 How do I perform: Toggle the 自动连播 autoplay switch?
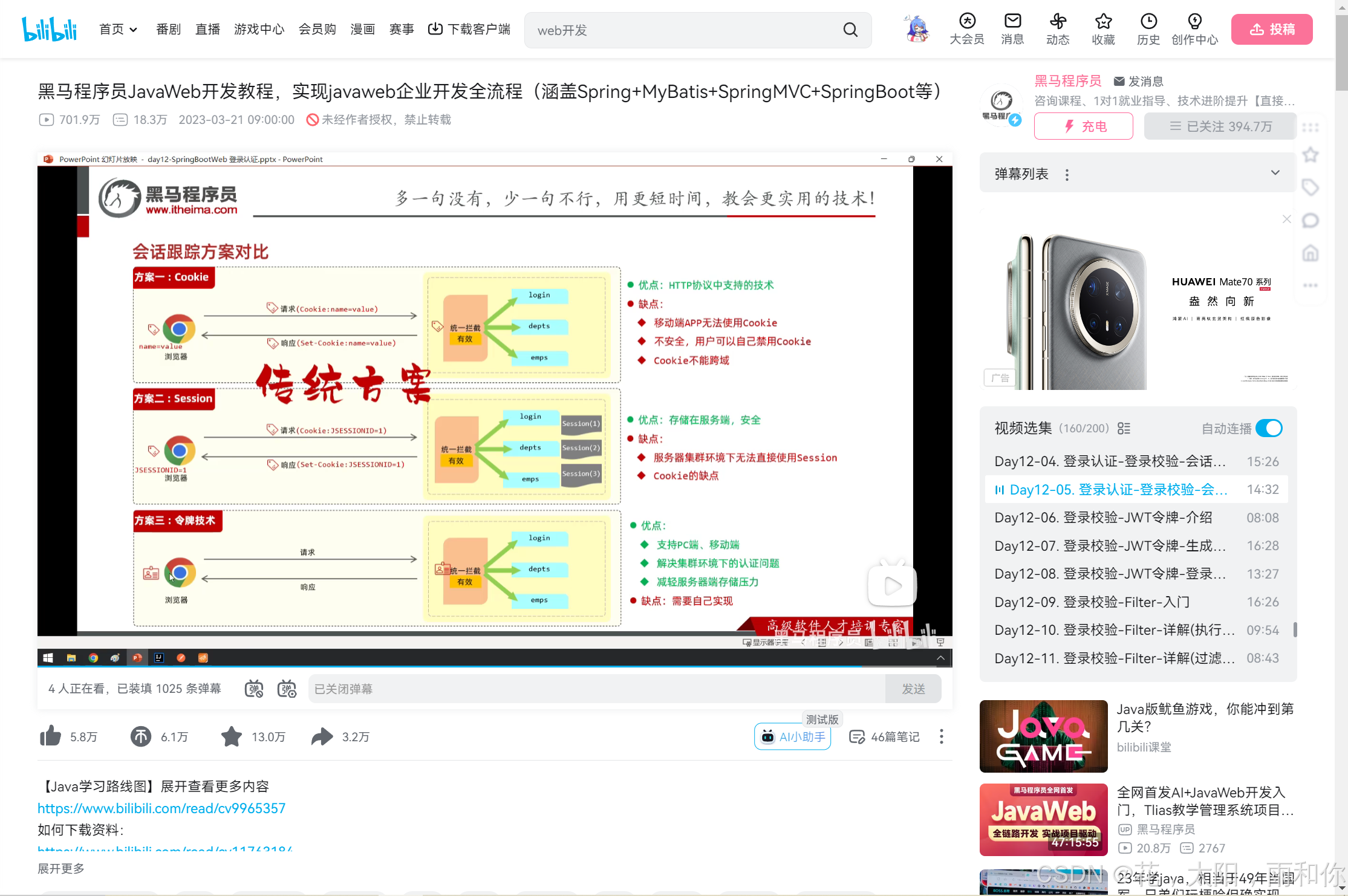pyautogui.click(x=1269, y=428)
